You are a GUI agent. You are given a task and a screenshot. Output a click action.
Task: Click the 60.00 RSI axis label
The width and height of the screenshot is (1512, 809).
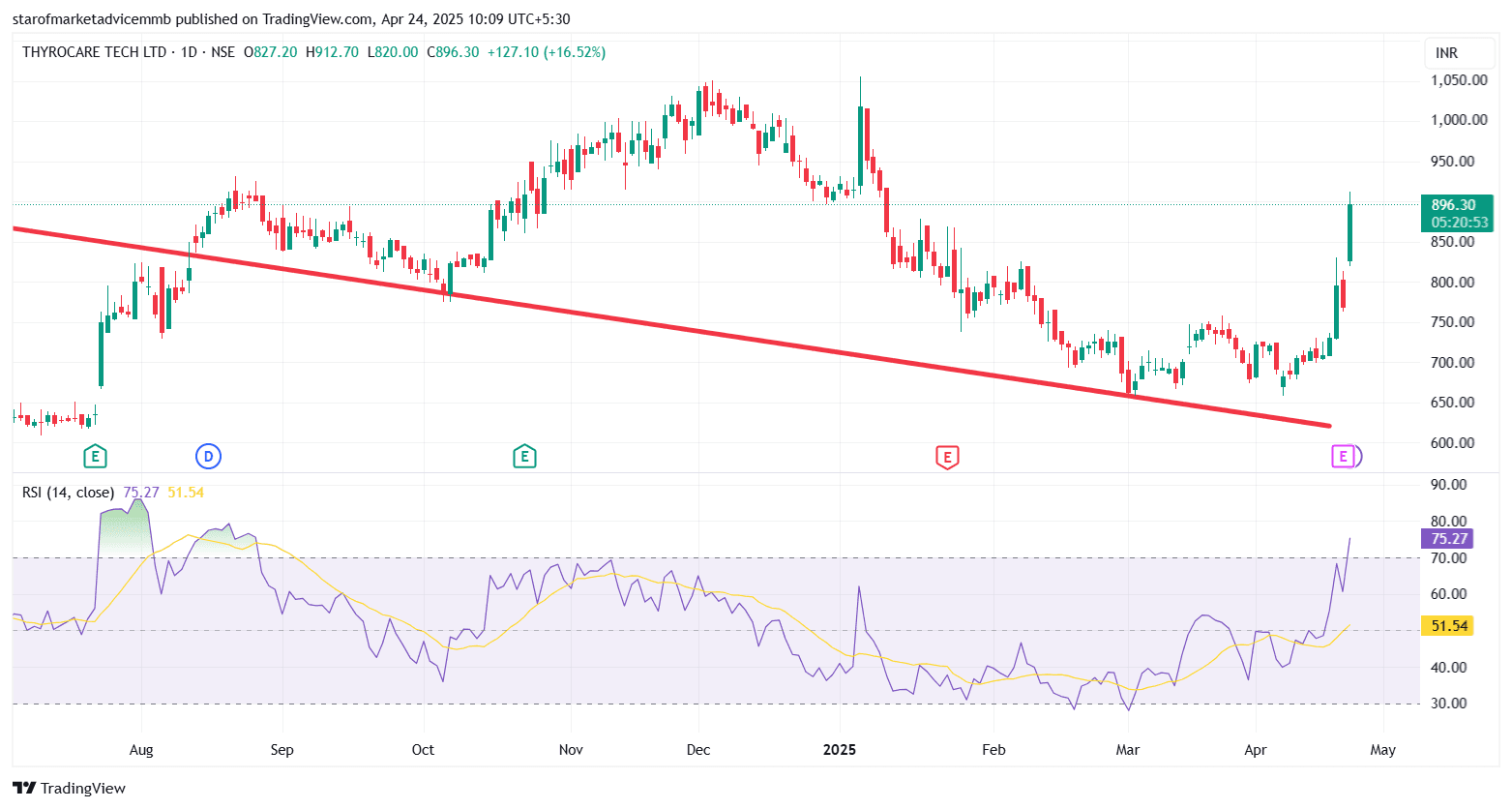[1449, 594]
